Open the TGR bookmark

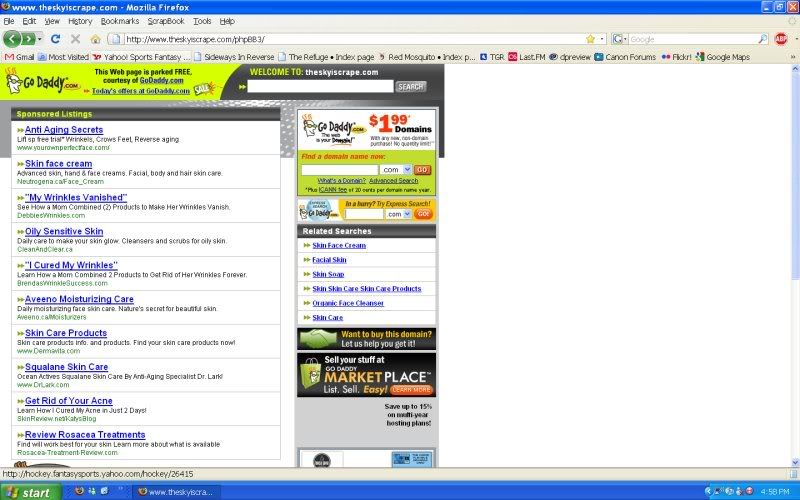pos(492,57)
